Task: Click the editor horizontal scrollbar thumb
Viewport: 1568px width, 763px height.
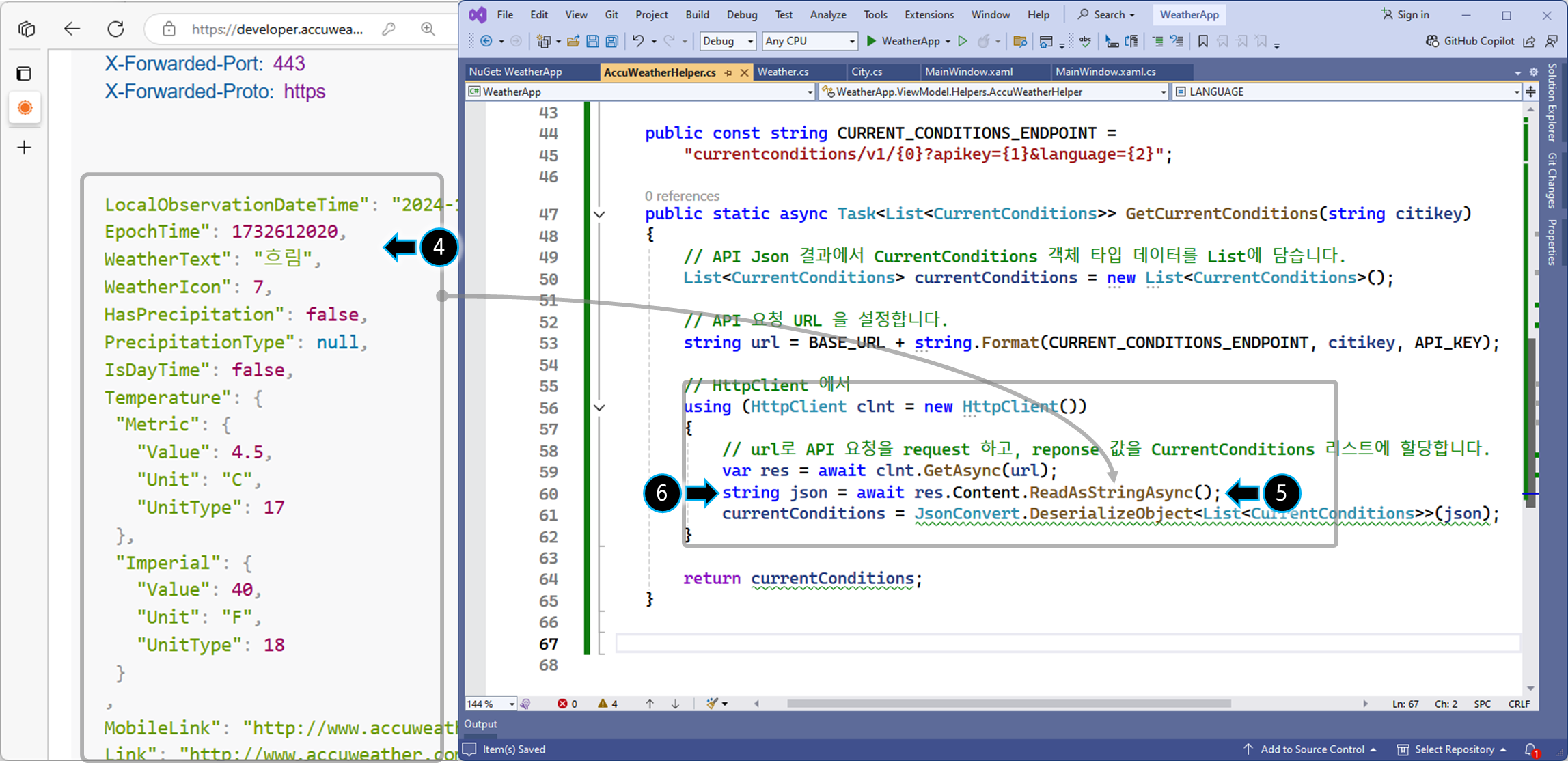Action: [x=1008, y=704]
